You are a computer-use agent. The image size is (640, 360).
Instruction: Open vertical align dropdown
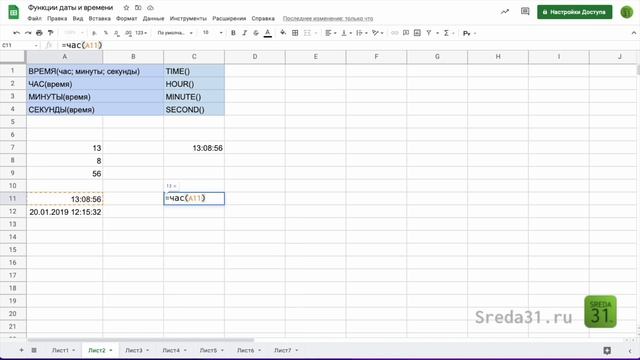tap(346, 33)
